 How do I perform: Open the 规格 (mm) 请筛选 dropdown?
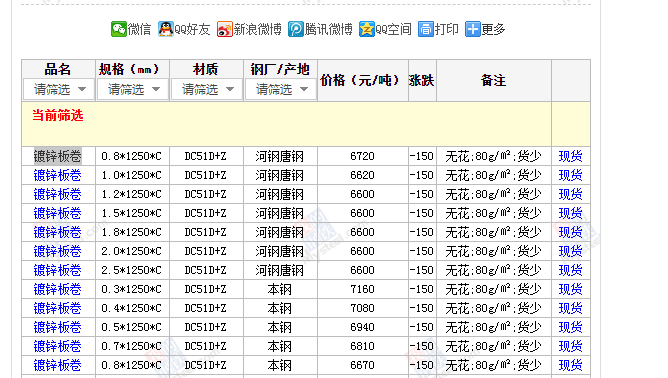tap(132, 89)
